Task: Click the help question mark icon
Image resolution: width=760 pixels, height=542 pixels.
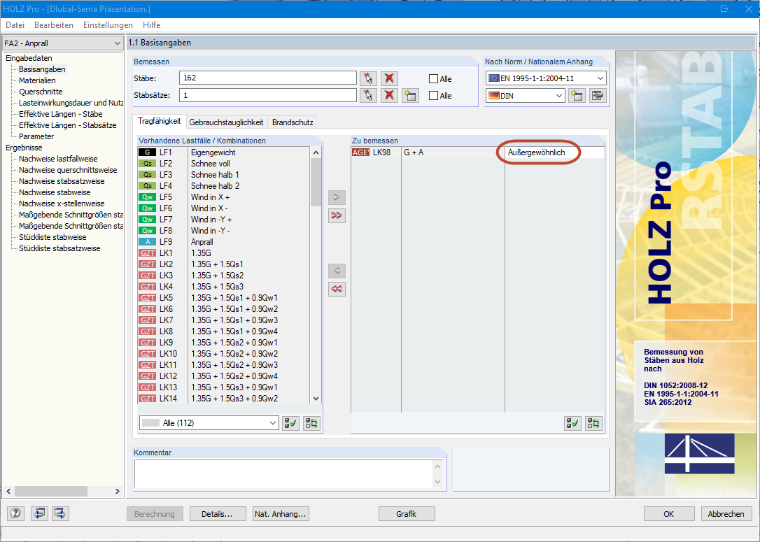Action: (15, 513)
